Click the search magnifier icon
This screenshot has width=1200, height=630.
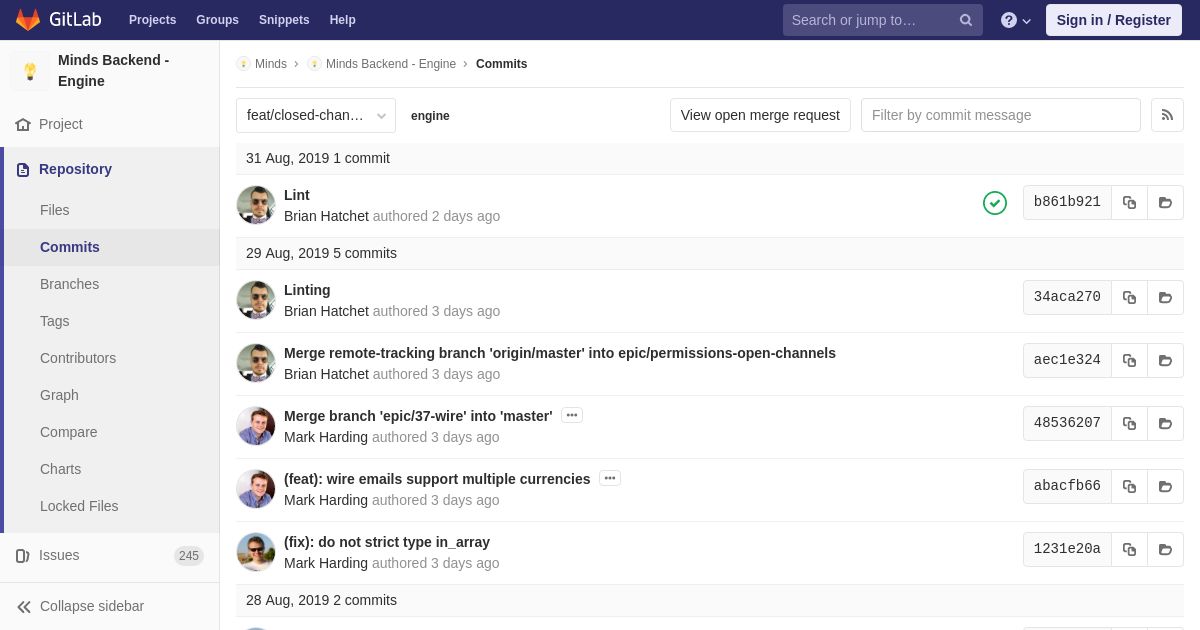pyautogui.click(x=966, y=20)
